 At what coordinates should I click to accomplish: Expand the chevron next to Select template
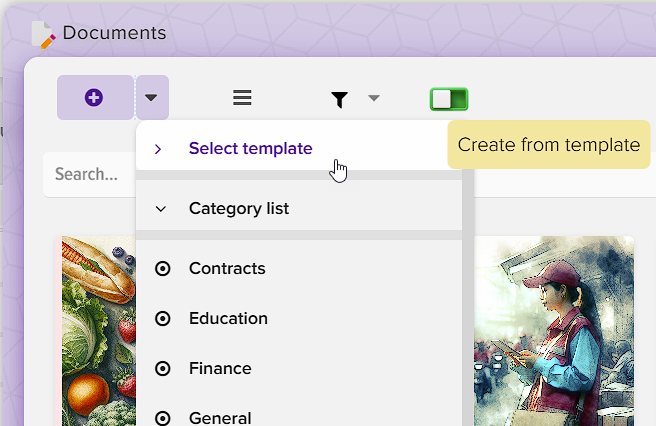pos(158,149)
